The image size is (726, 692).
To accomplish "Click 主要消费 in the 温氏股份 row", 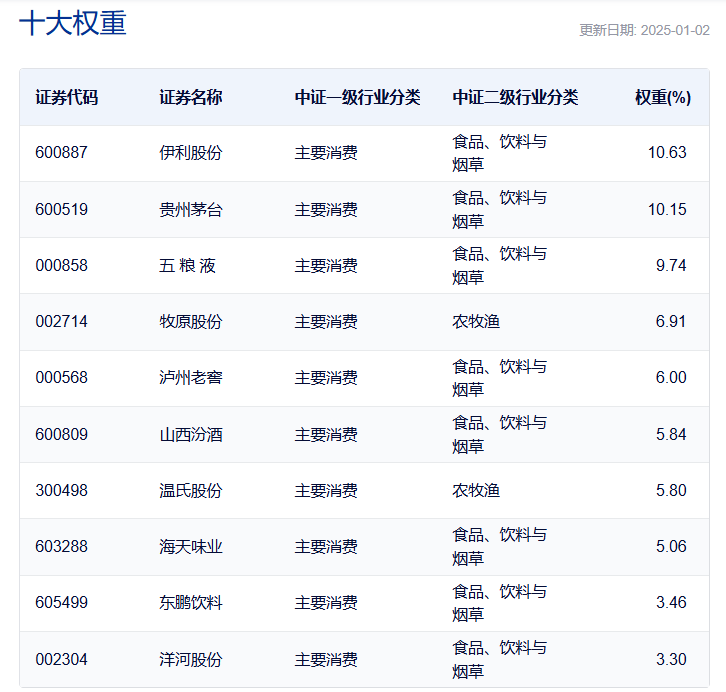I will point(326,490).
